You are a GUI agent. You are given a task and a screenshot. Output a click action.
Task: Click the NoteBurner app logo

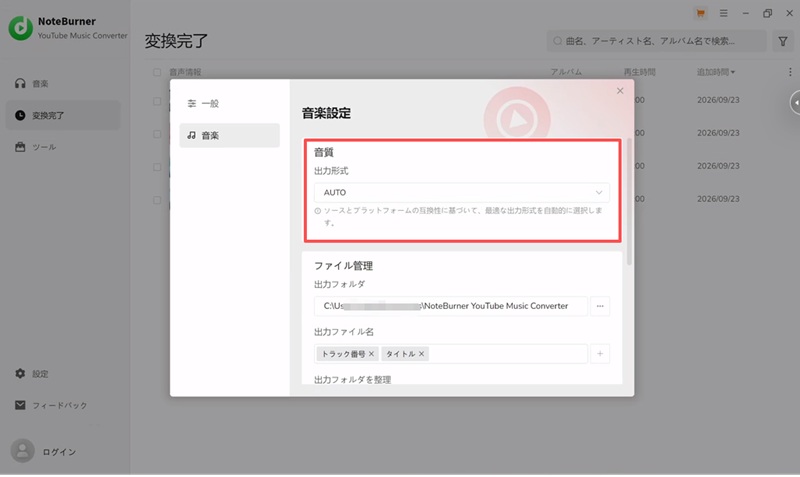20,28
